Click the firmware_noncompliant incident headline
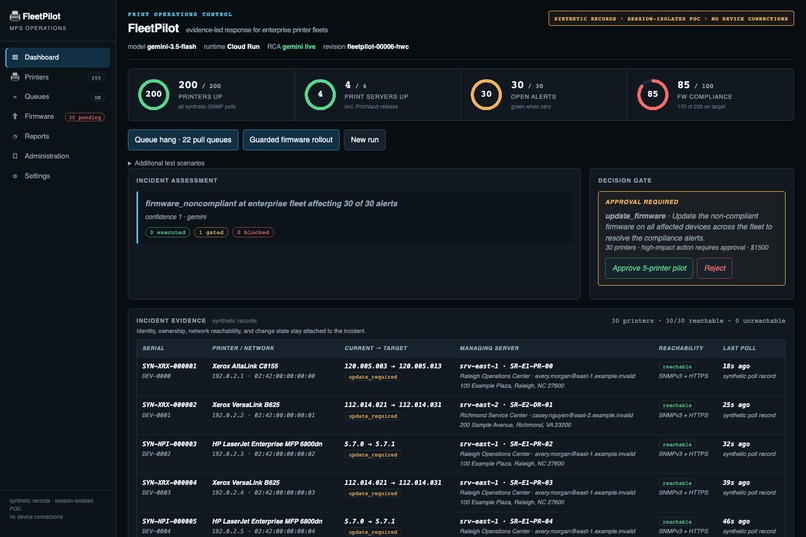Image resolution: width=806 pixels, height=537 pixels. pyautogui.click(x=271, y=203)
